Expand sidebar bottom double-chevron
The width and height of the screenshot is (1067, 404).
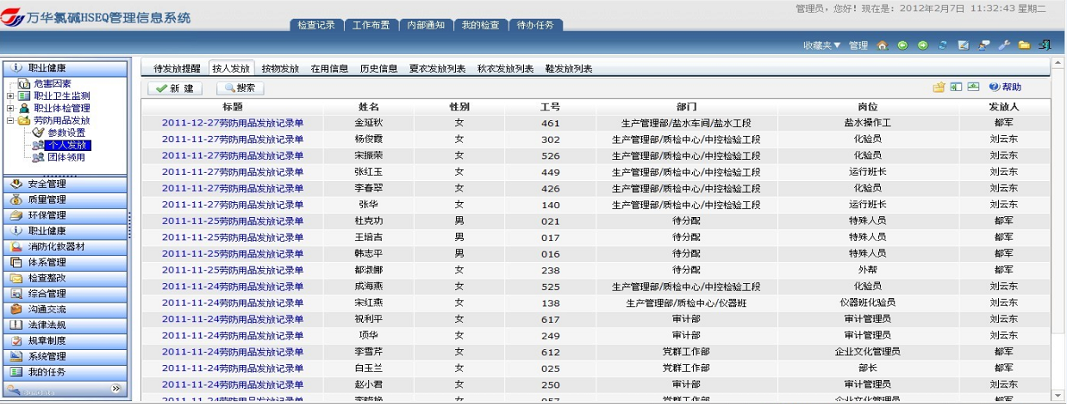(x=116, y=388)
